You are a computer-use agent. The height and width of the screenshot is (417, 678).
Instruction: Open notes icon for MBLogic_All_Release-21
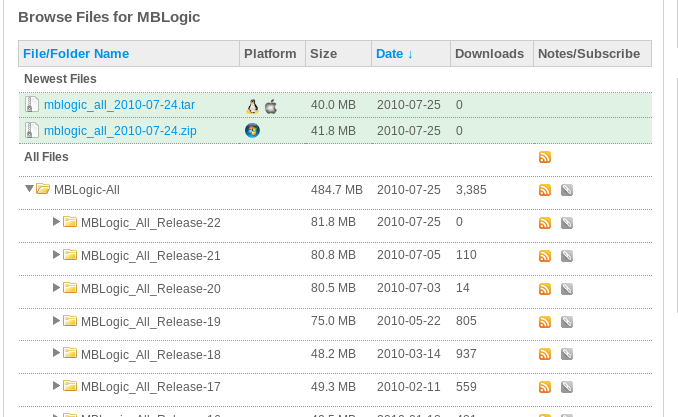point(566,256)
